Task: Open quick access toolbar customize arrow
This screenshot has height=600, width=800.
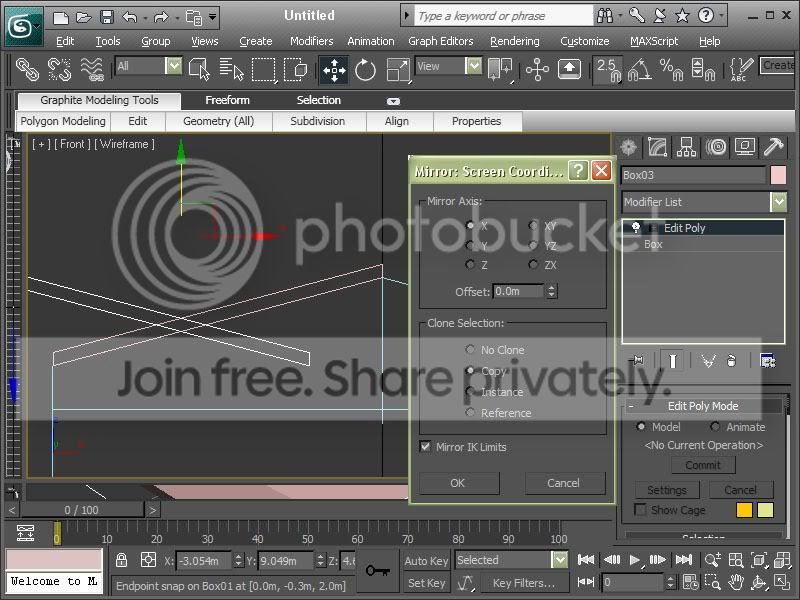Action: (213, 17)
